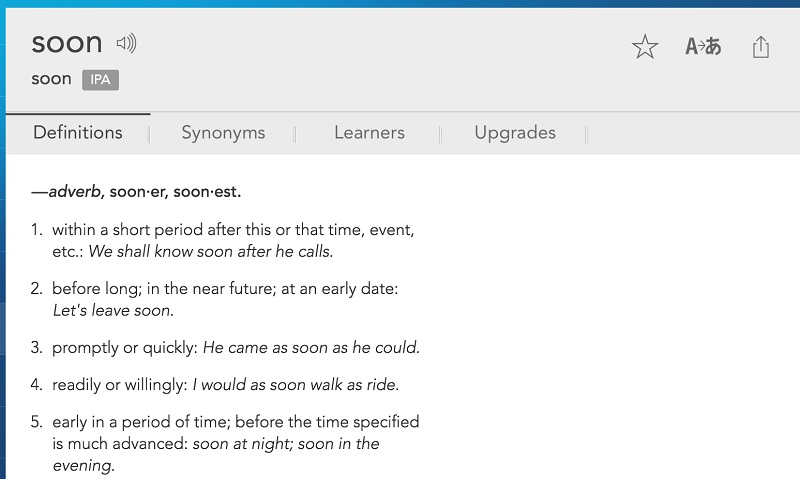Image resolution: width=800 pixels, height=479 pixels.
Task: Click example "He came as soon as he could"
Action: click(x=311, y=348)
